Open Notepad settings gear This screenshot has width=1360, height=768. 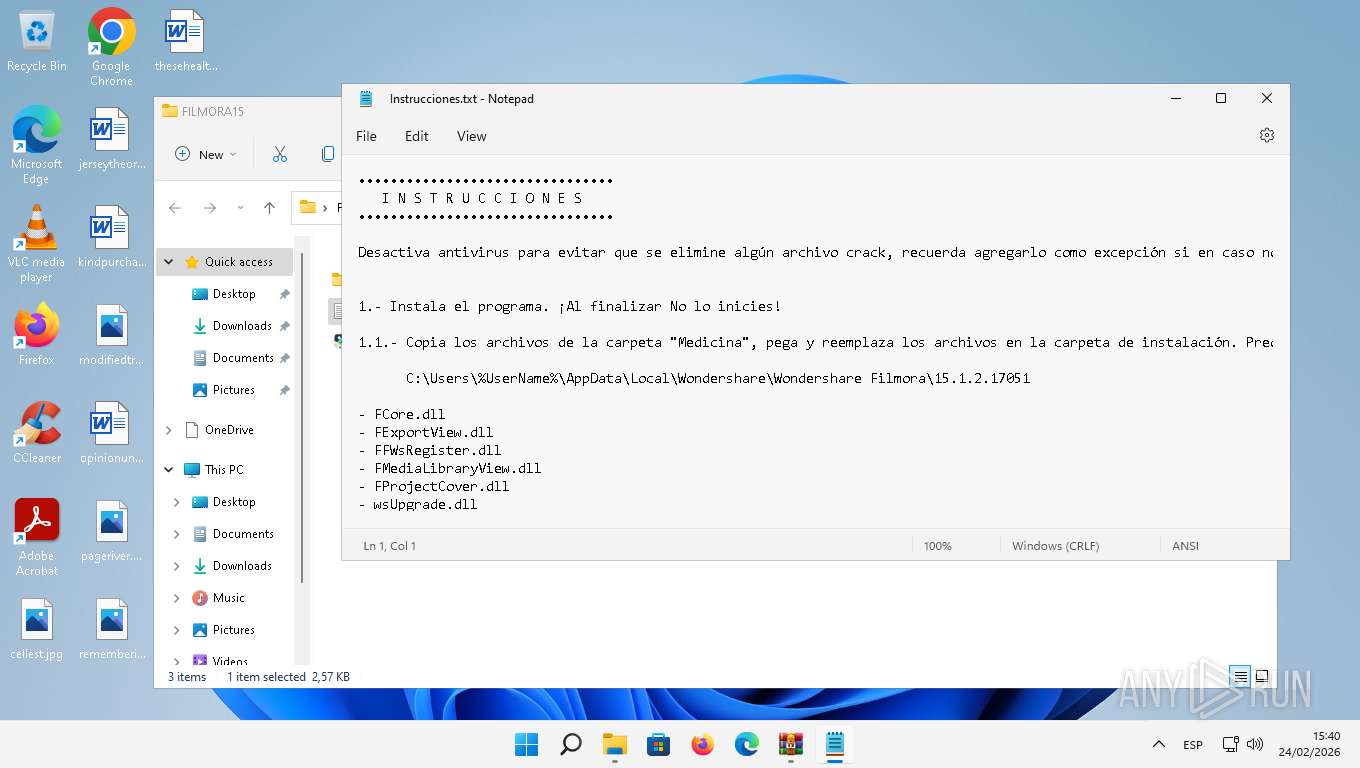click(1266, 135)
